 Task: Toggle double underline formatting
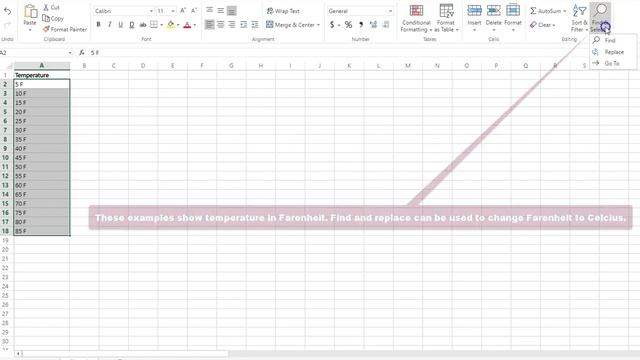click(131, 25)
